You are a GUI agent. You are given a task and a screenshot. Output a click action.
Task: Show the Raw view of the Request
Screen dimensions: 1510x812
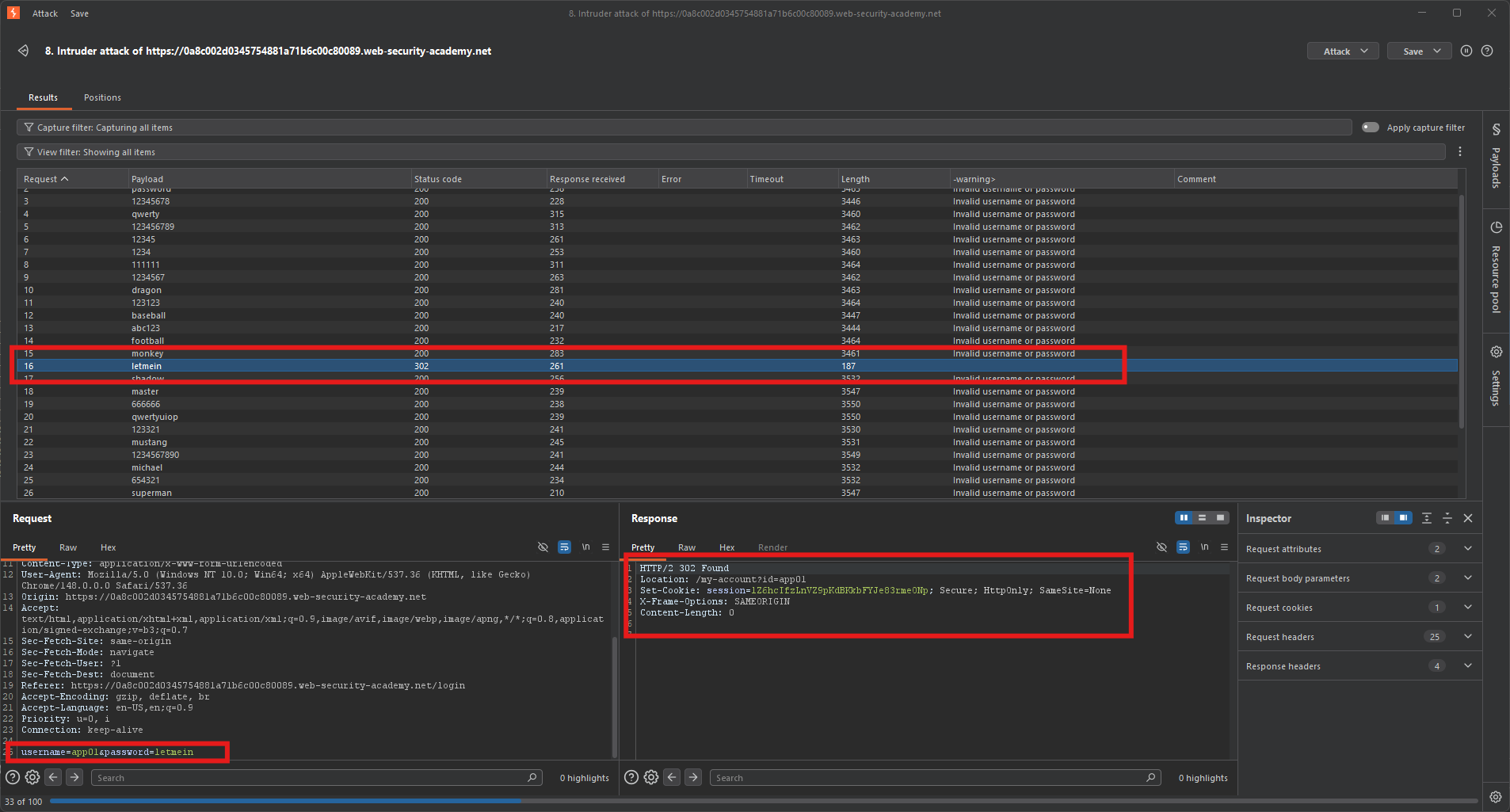tap(68, 547)
